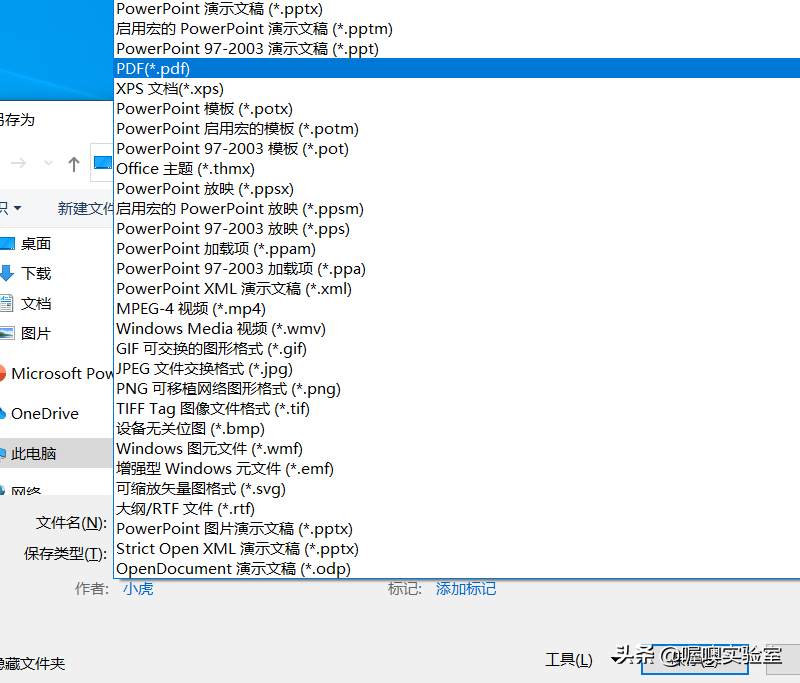This screenshot has width=800, height=683.
Task: Open 下载 folder in the sidebar
Action: [36, 273]
